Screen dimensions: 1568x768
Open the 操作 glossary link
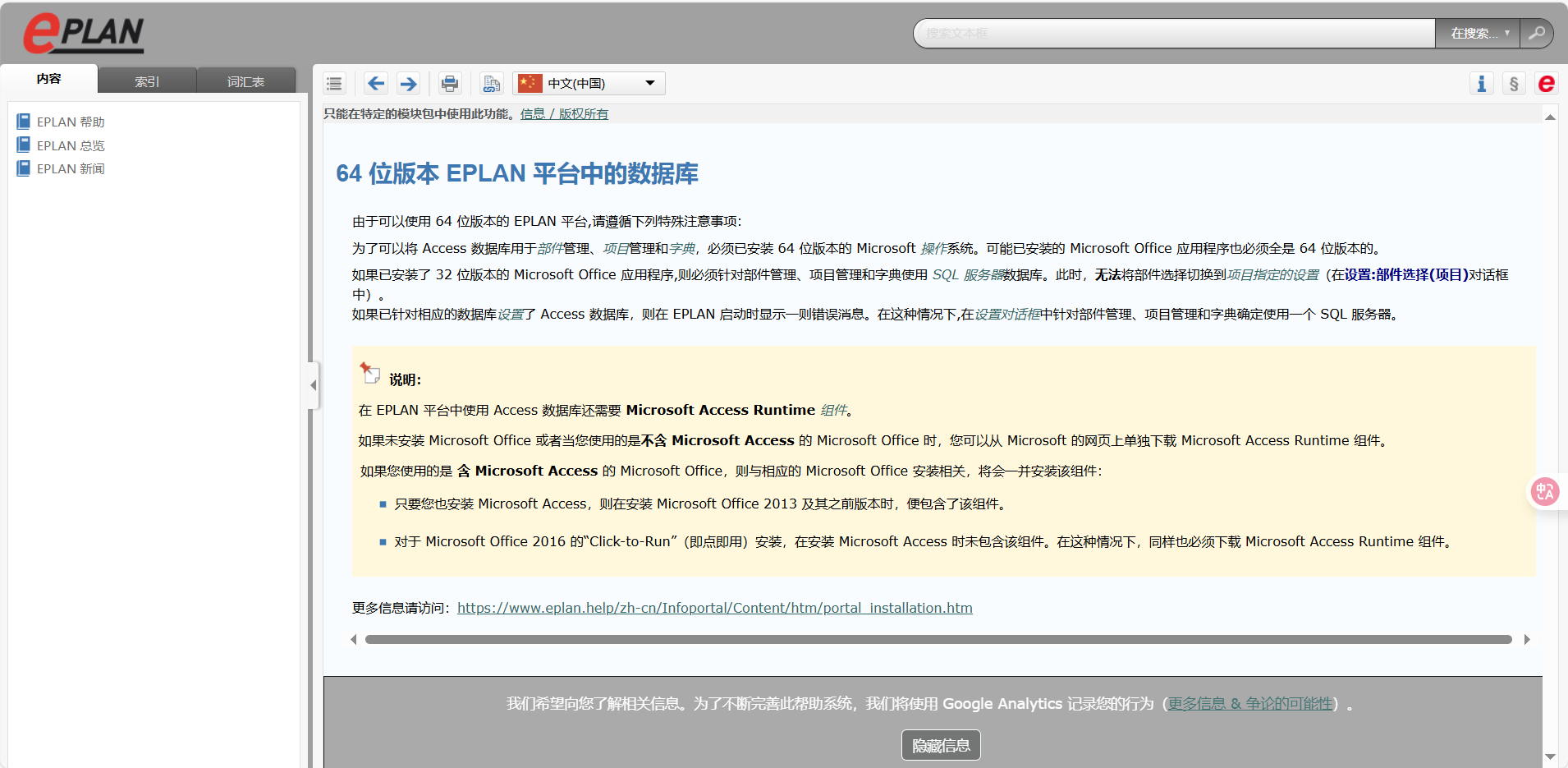pyautogui.click(x=933, y=248)
